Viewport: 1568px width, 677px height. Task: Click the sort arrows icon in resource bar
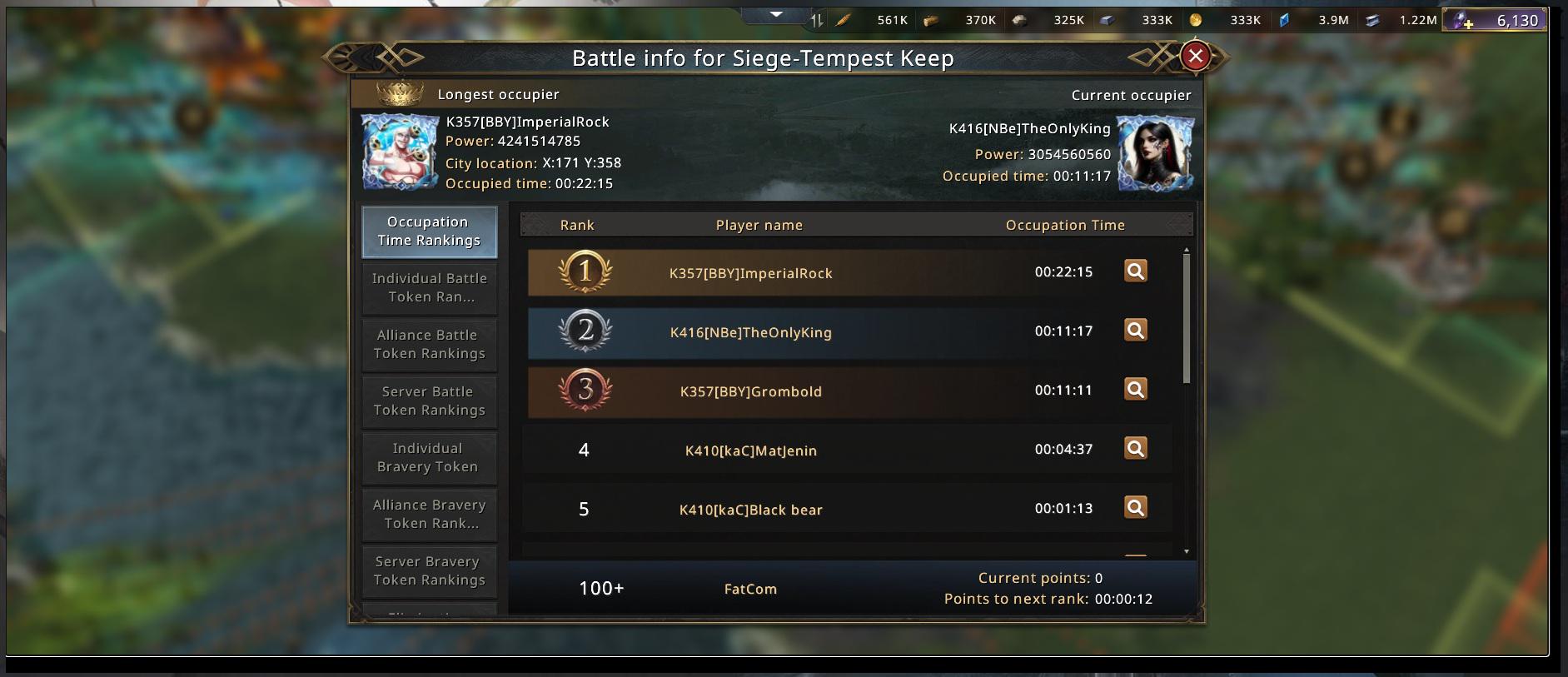[817, 20]
